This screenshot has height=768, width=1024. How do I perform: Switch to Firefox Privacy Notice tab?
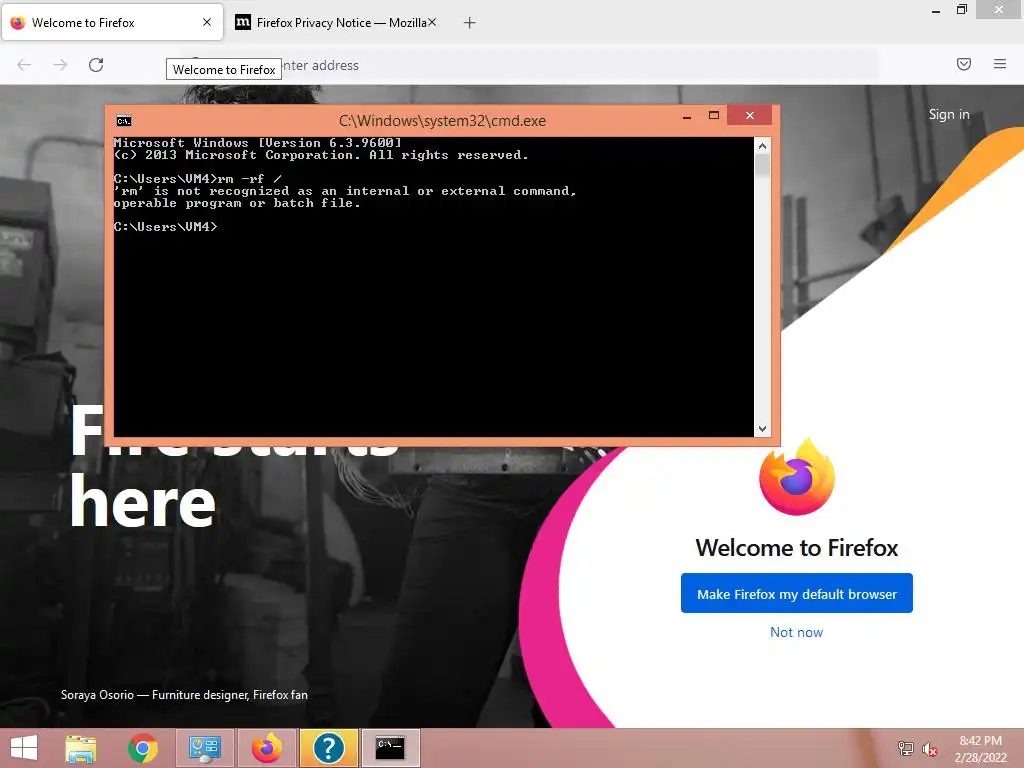(335, 23)
